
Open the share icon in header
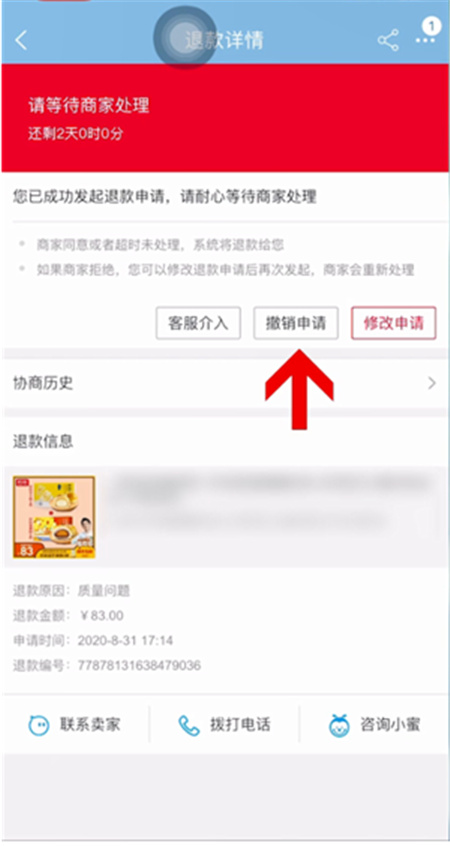pyautogui.click(x=388, y=40)
